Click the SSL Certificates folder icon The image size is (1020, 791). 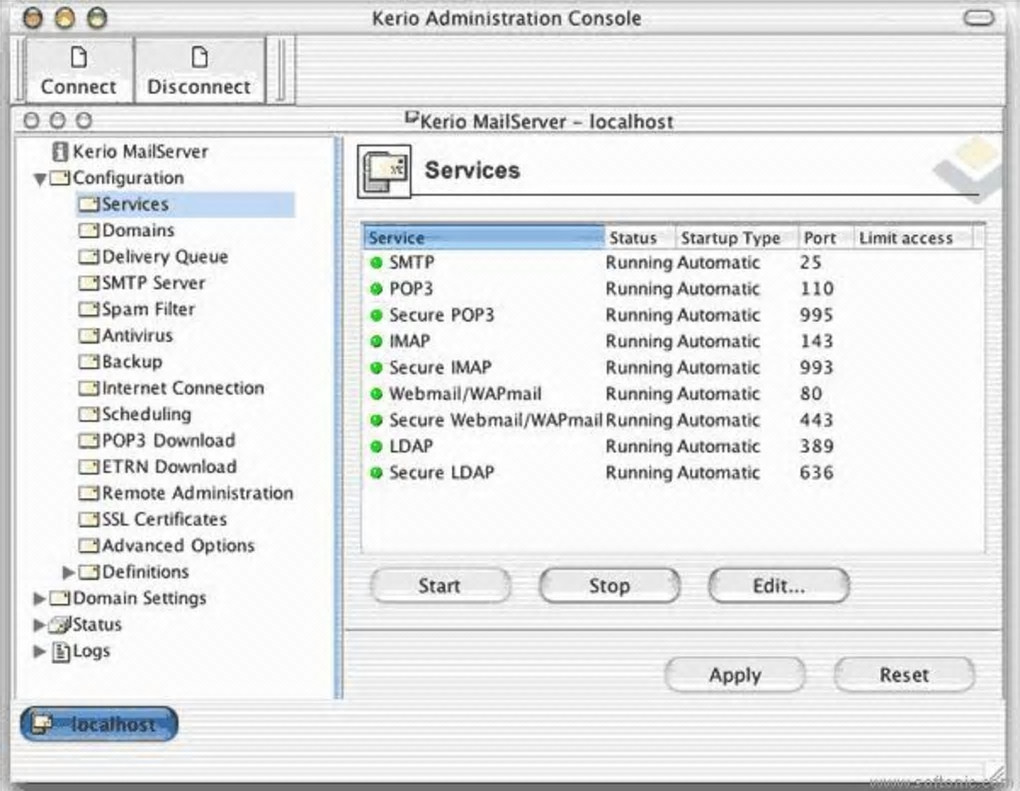tap(88, 519)
